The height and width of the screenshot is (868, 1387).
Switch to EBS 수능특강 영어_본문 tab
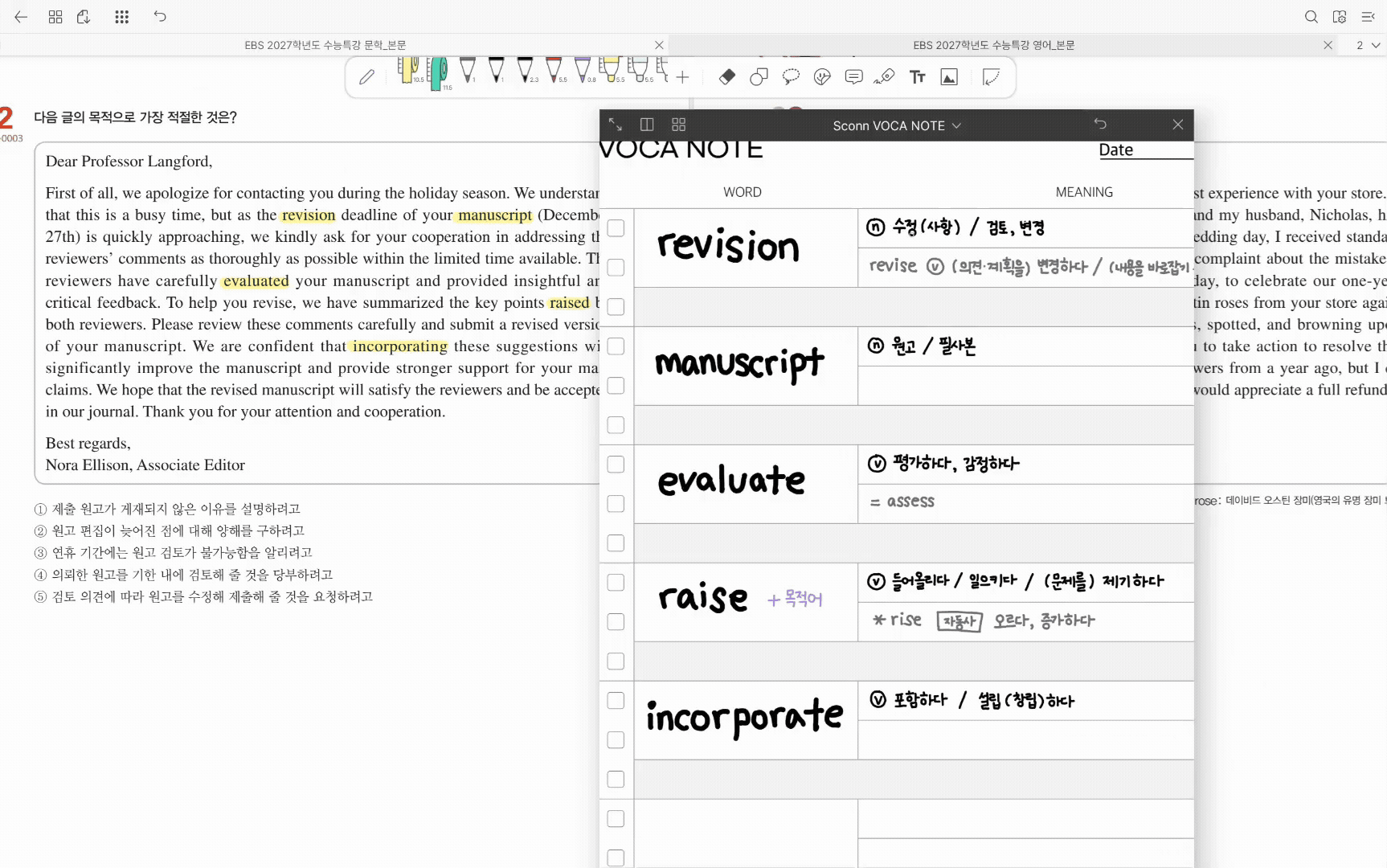[x=994, y=45]
